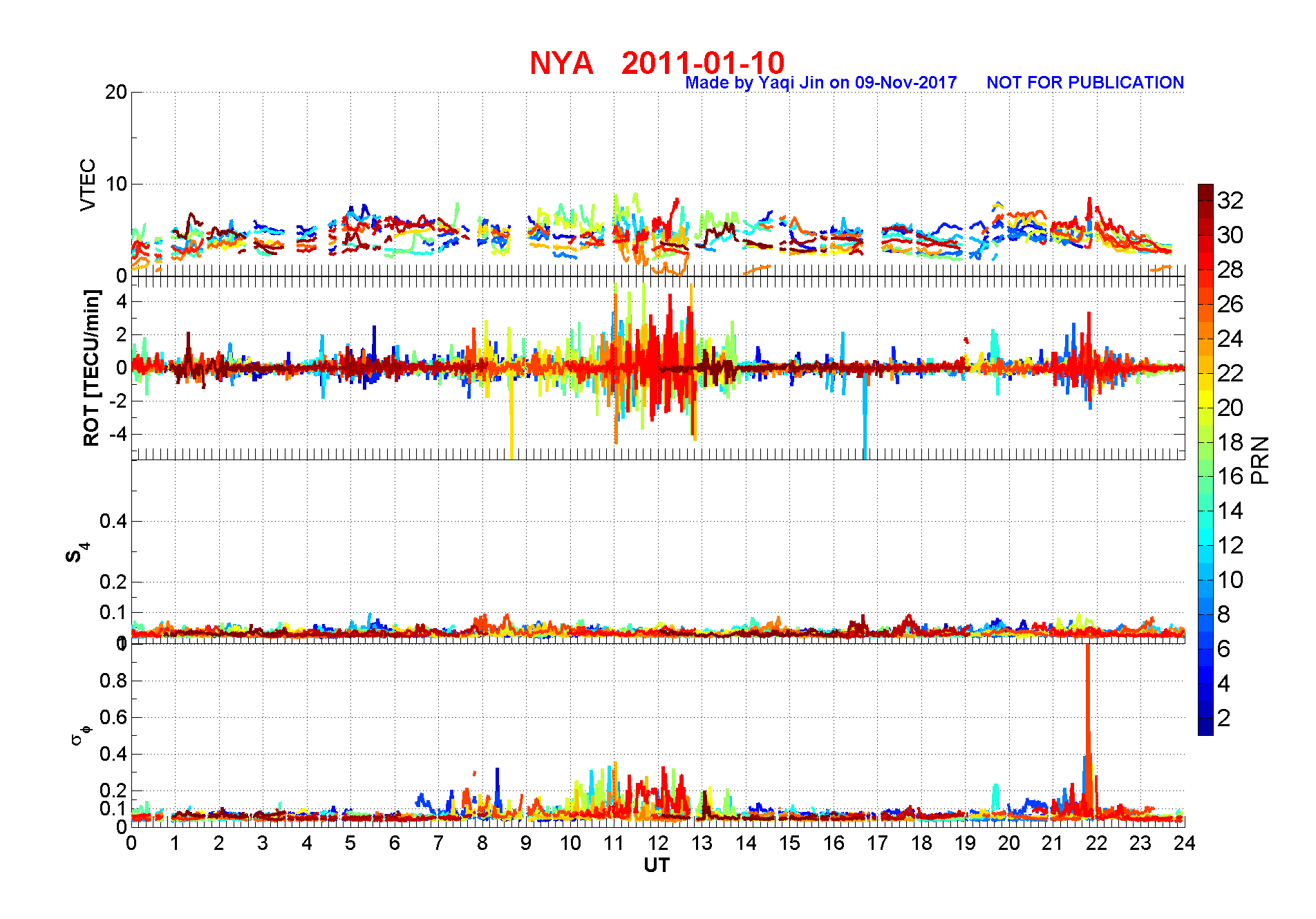Click S4 y-axis tick label 0.2
The image size is (1316, 919).
(114, 582)
